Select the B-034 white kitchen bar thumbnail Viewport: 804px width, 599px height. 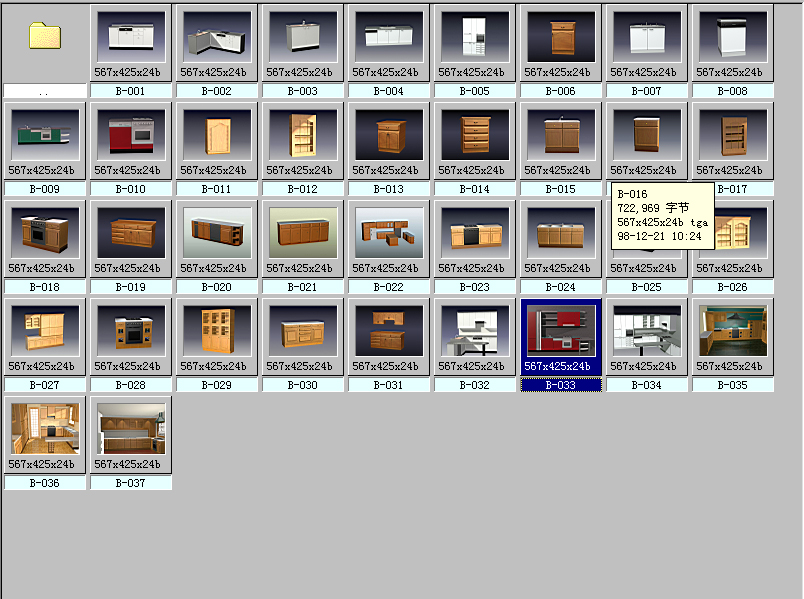pos(647,331)
